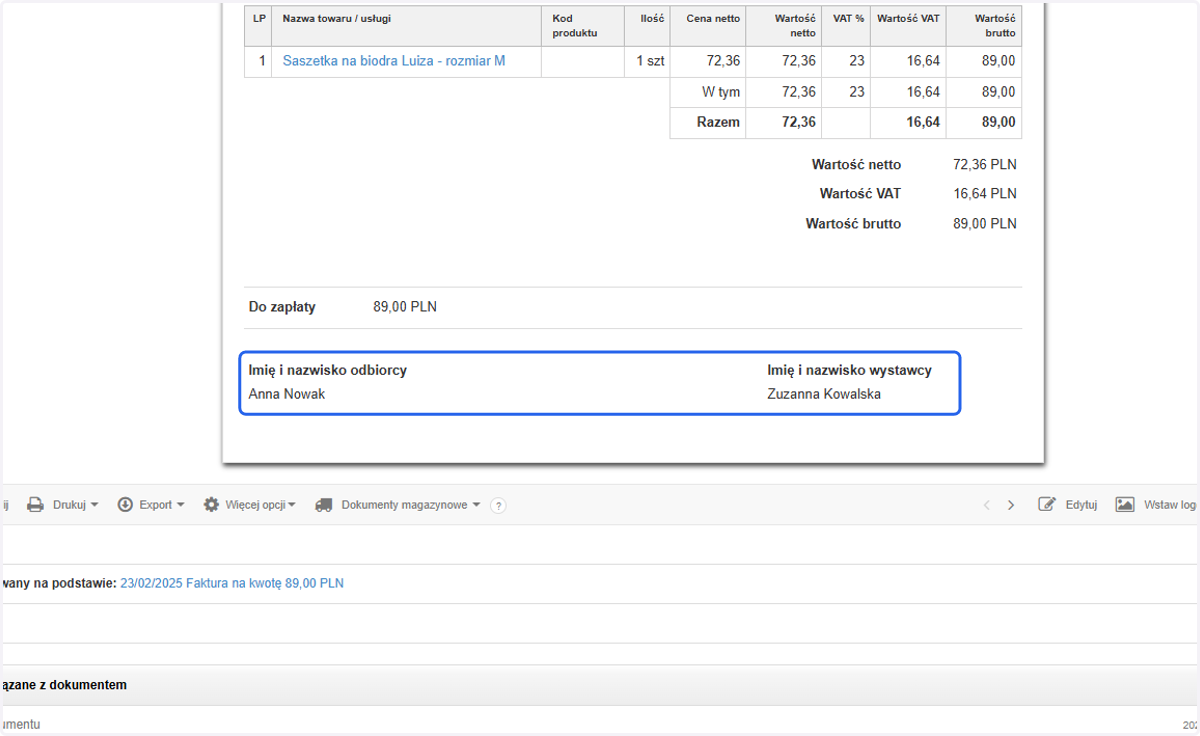
Task: Select issuer name Zuzanna Kowalska
Action: click(824, 394)
